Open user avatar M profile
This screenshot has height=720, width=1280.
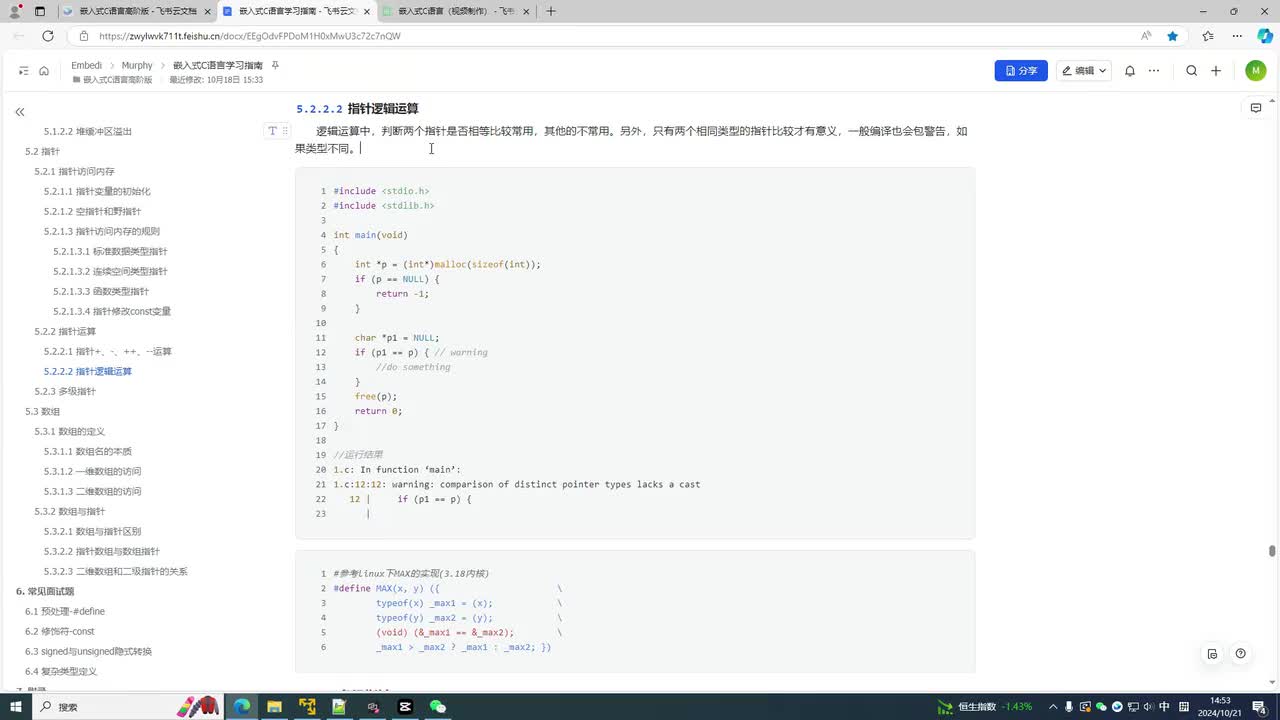click(1256, 71)
